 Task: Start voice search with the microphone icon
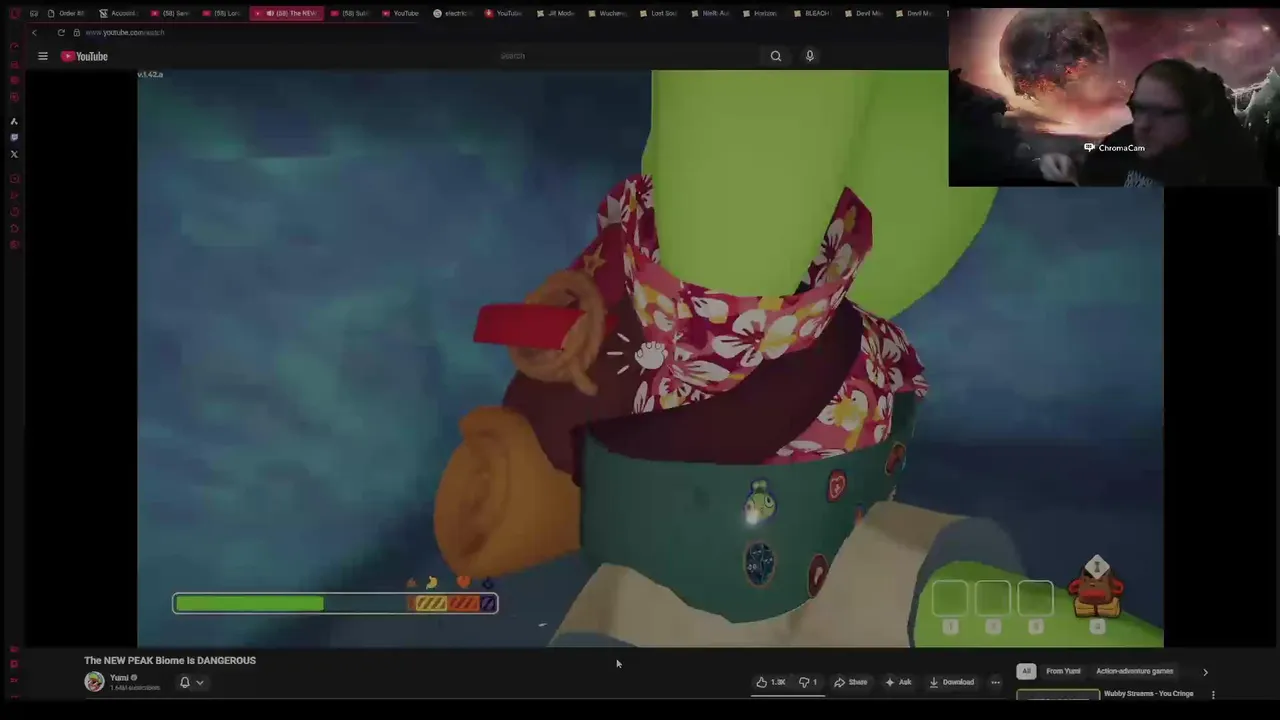tap(810, 56)
